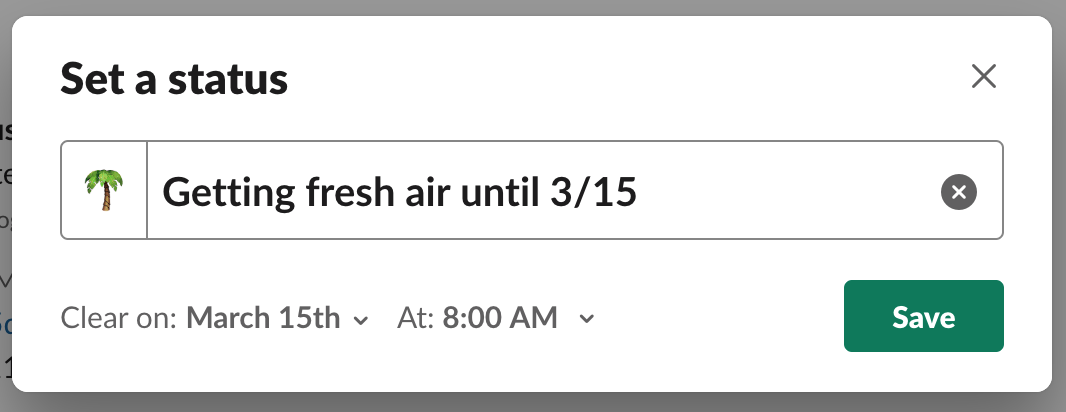The image size is (1066, 412).
Task: Open emoji picker via palm tree icon
Action: point(104,190)
